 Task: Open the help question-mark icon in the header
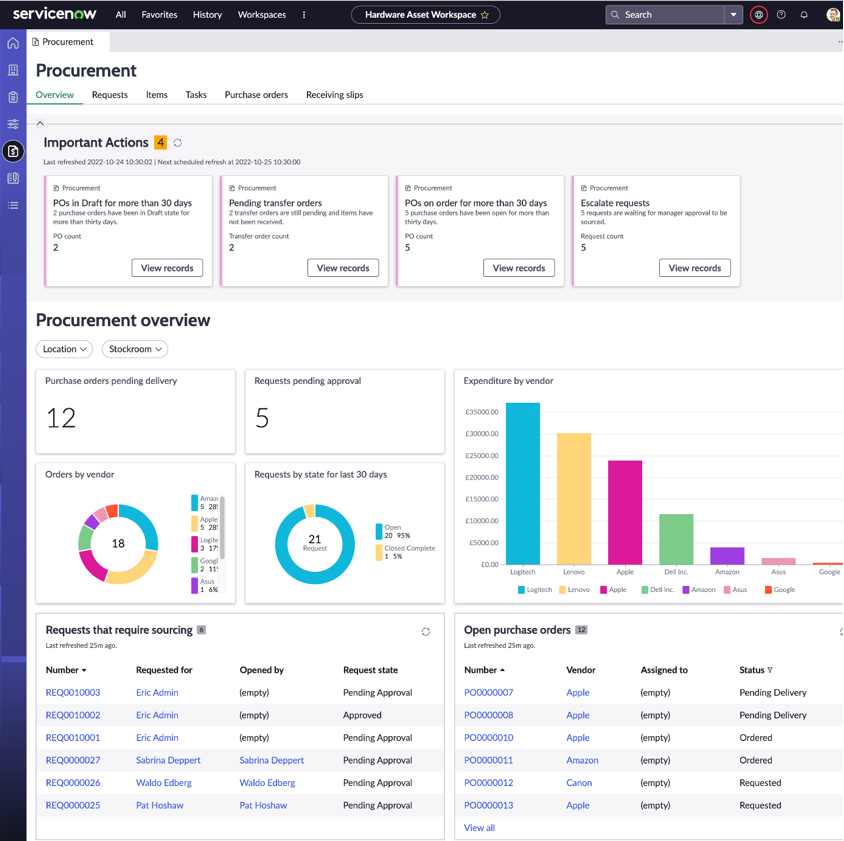(782, 14)
